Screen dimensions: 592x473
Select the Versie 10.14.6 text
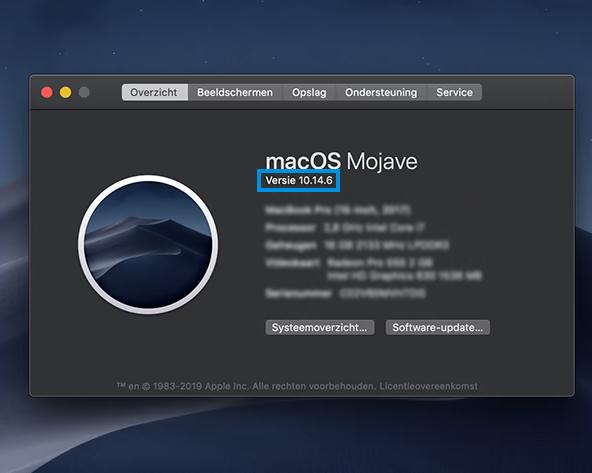coord(299,180)
